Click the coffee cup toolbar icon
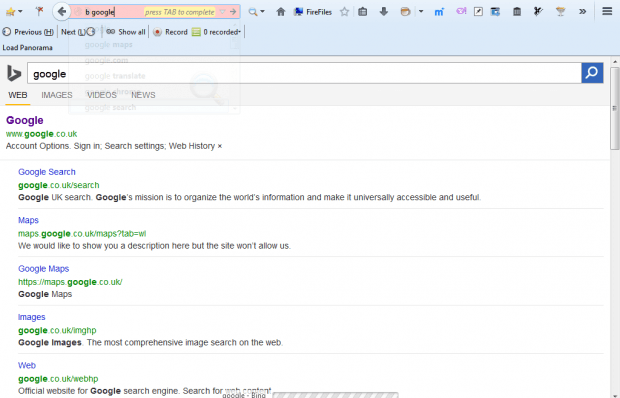 405,12
